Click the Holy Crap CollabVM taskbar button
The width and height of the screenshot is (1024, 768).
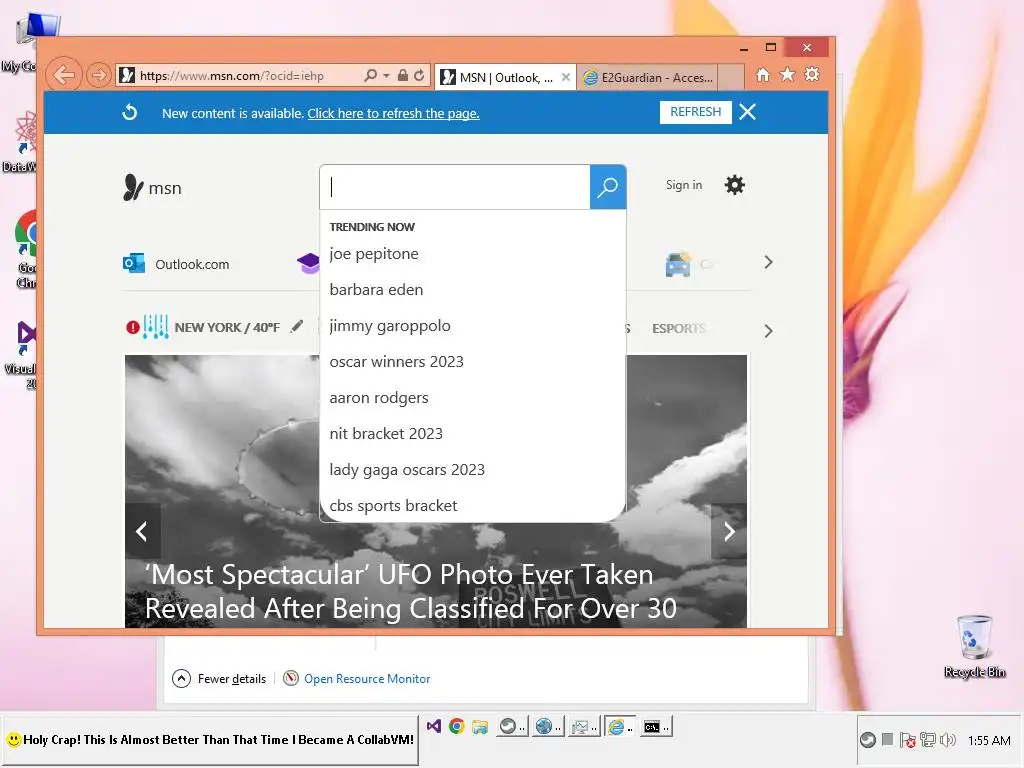tap(210, 740)
